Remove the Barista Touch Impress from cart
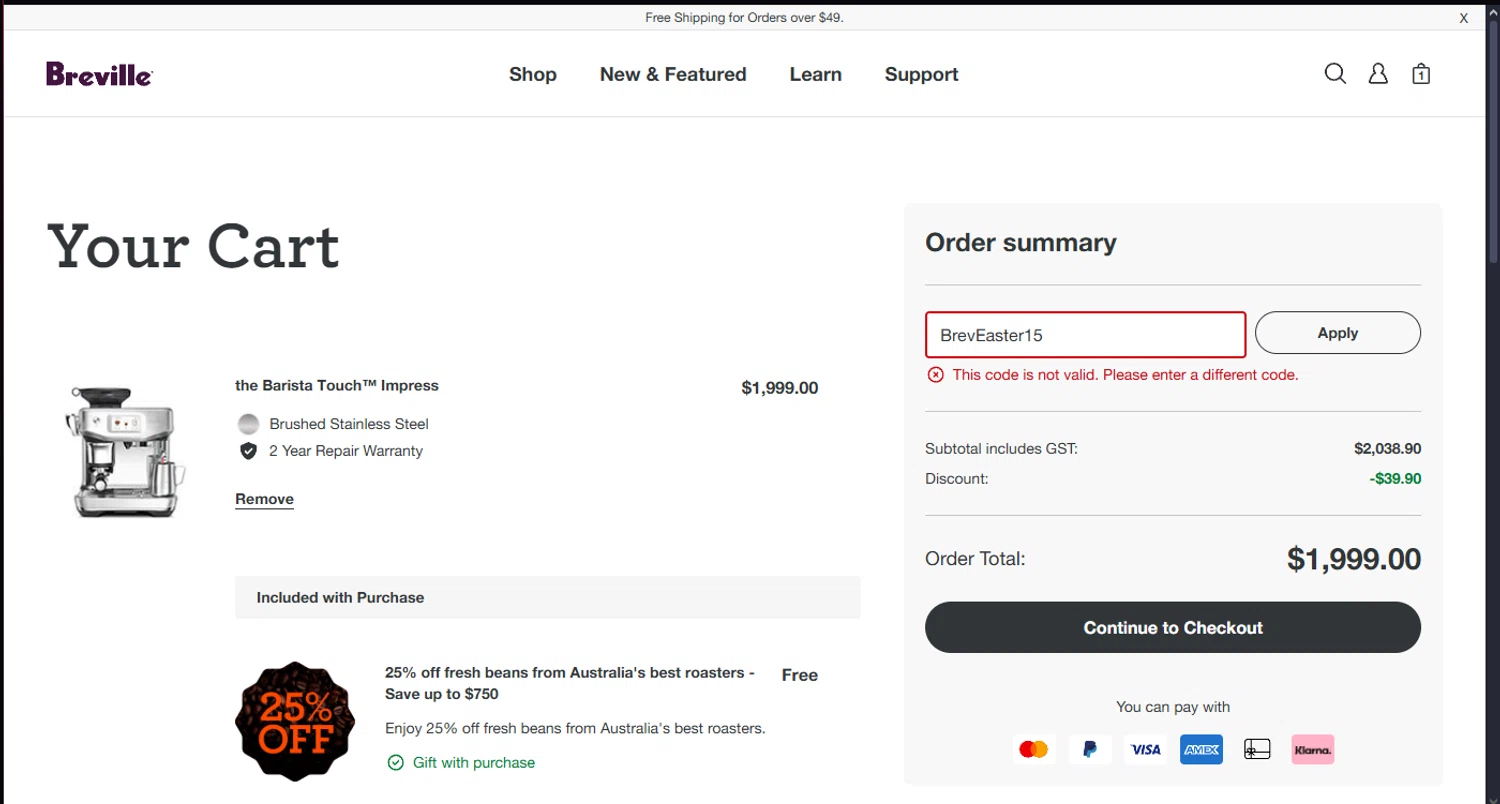 click(x=265, y=499)
